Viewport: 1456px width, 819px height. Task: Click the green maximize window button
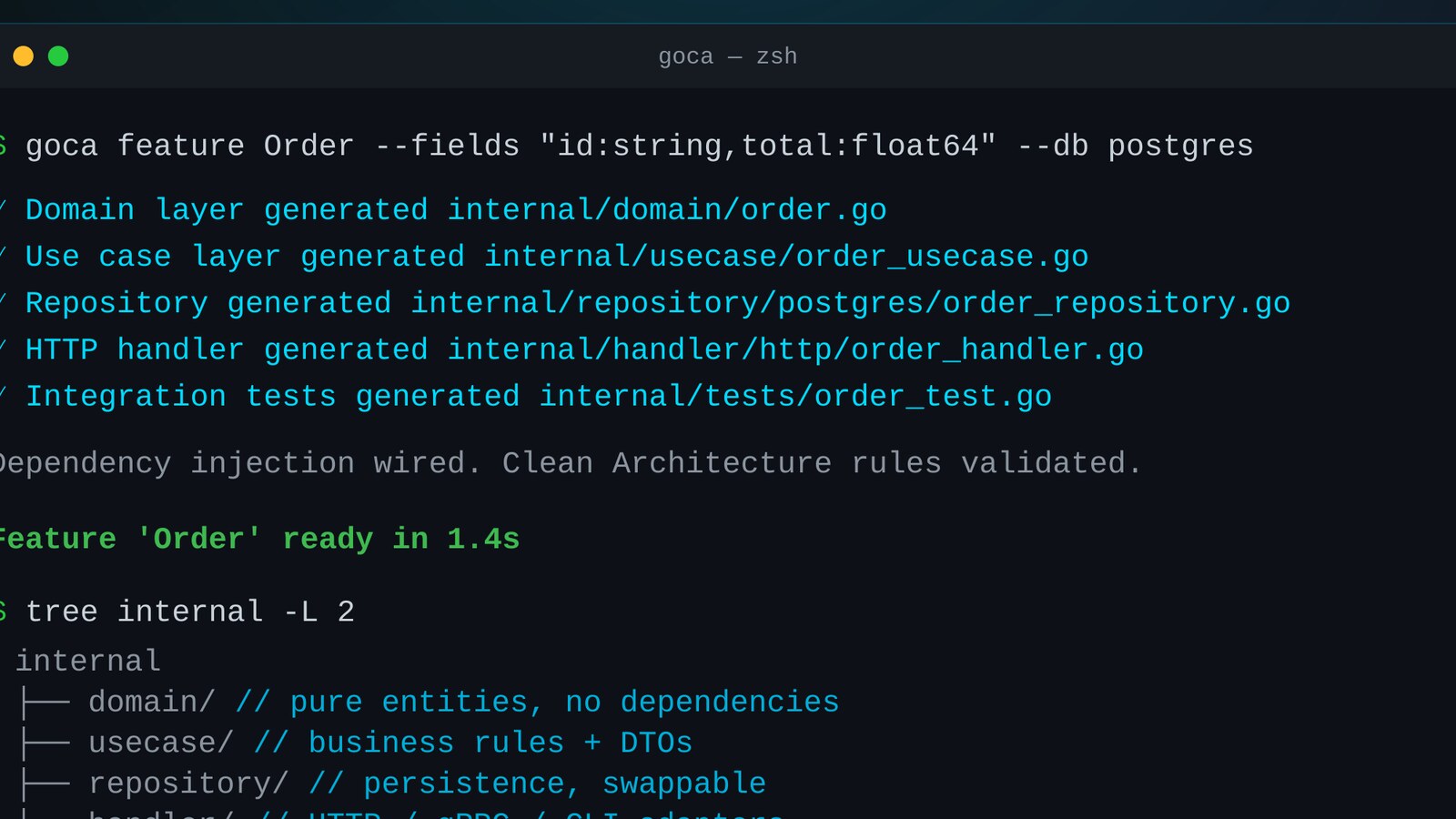click(x=58, y=56)
